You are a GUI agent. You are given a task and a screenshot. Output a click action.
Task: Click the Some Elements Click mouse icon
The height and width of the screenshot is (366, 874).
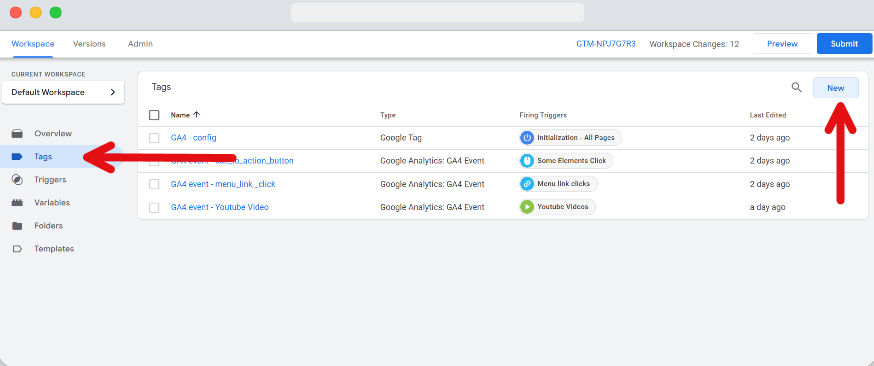(x=527, y=161)
